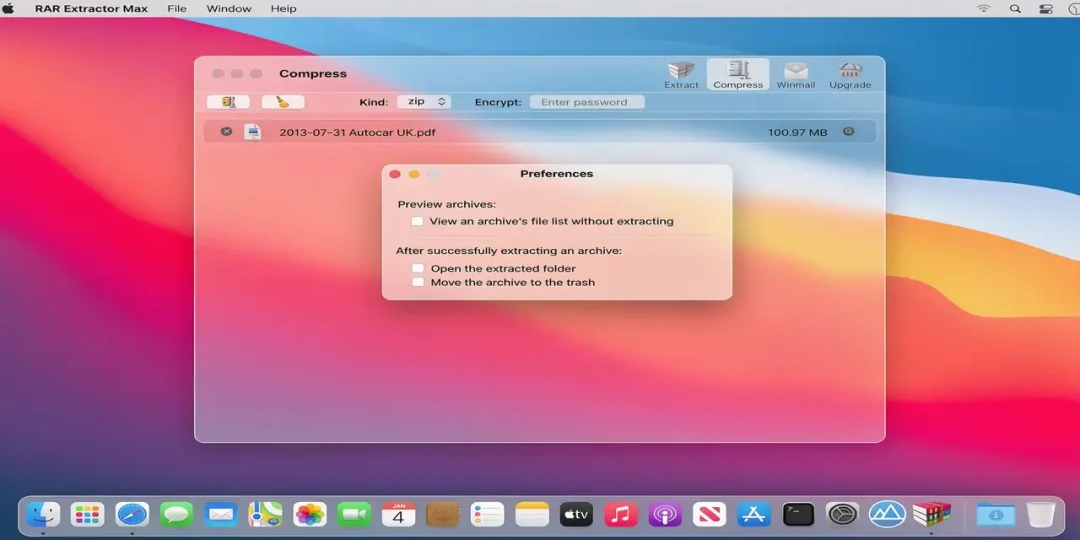The height and width of the screenshot is (540, 1080).
Task: Open Messages from the dock
Action: (x=176, y=514)
